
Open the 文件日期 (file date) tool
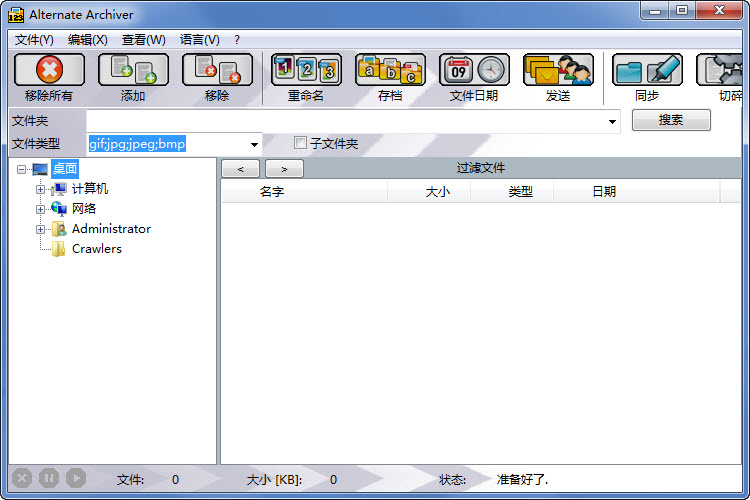[x=474, y=70]
